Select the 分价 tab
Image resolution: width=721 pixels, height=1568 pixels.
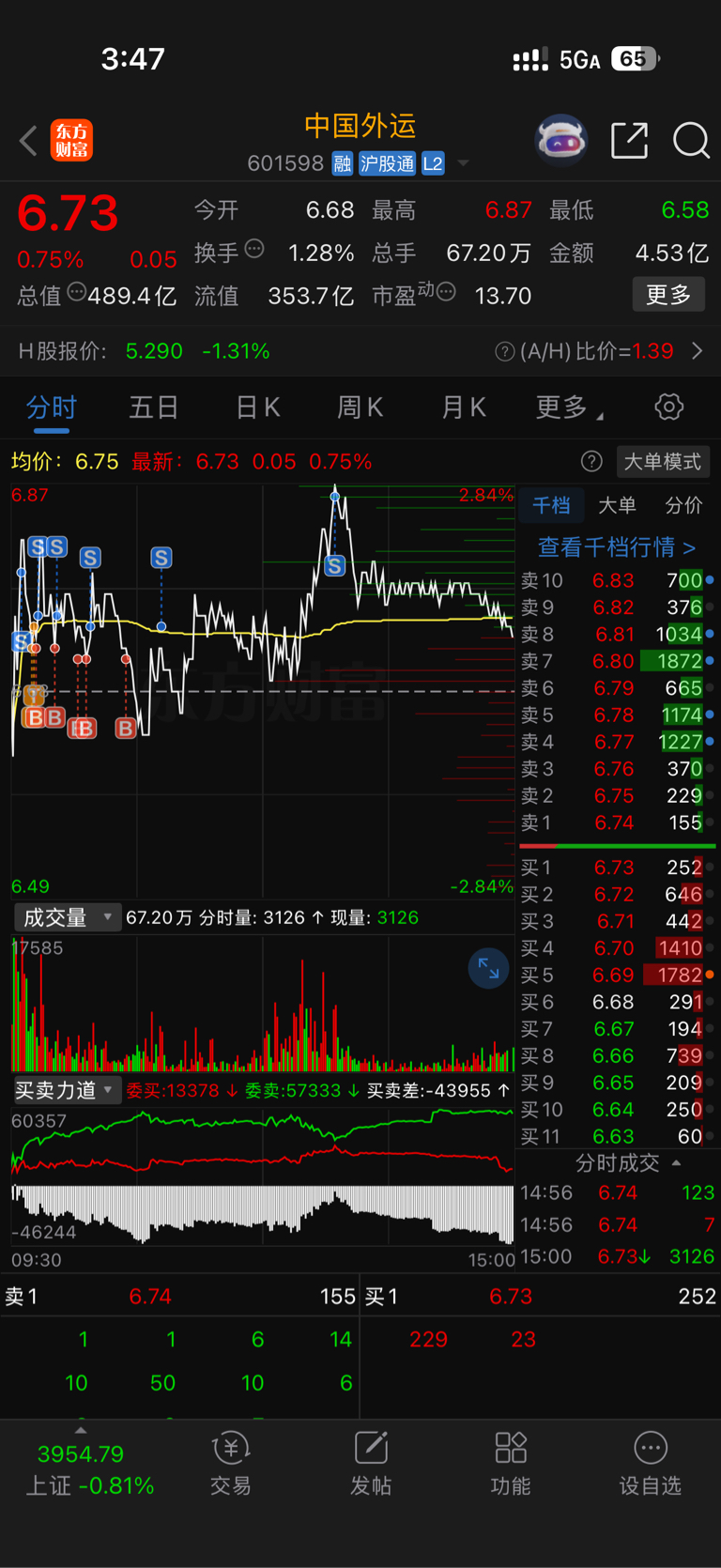683,505
